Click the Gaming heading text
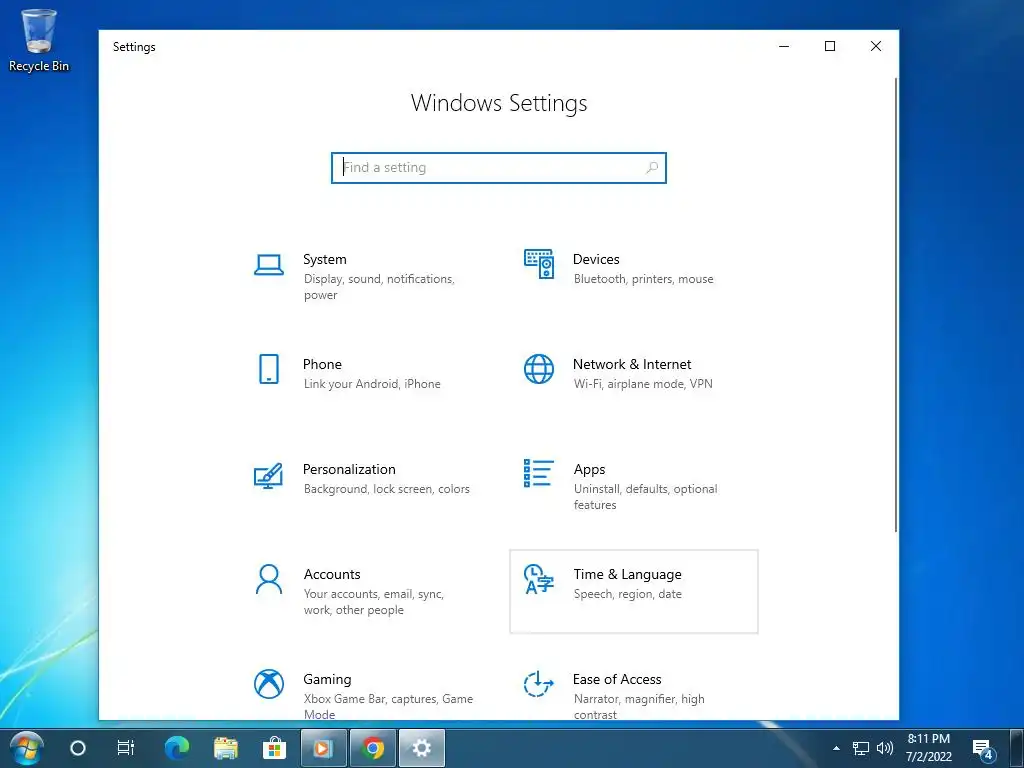 coord(327,680)
